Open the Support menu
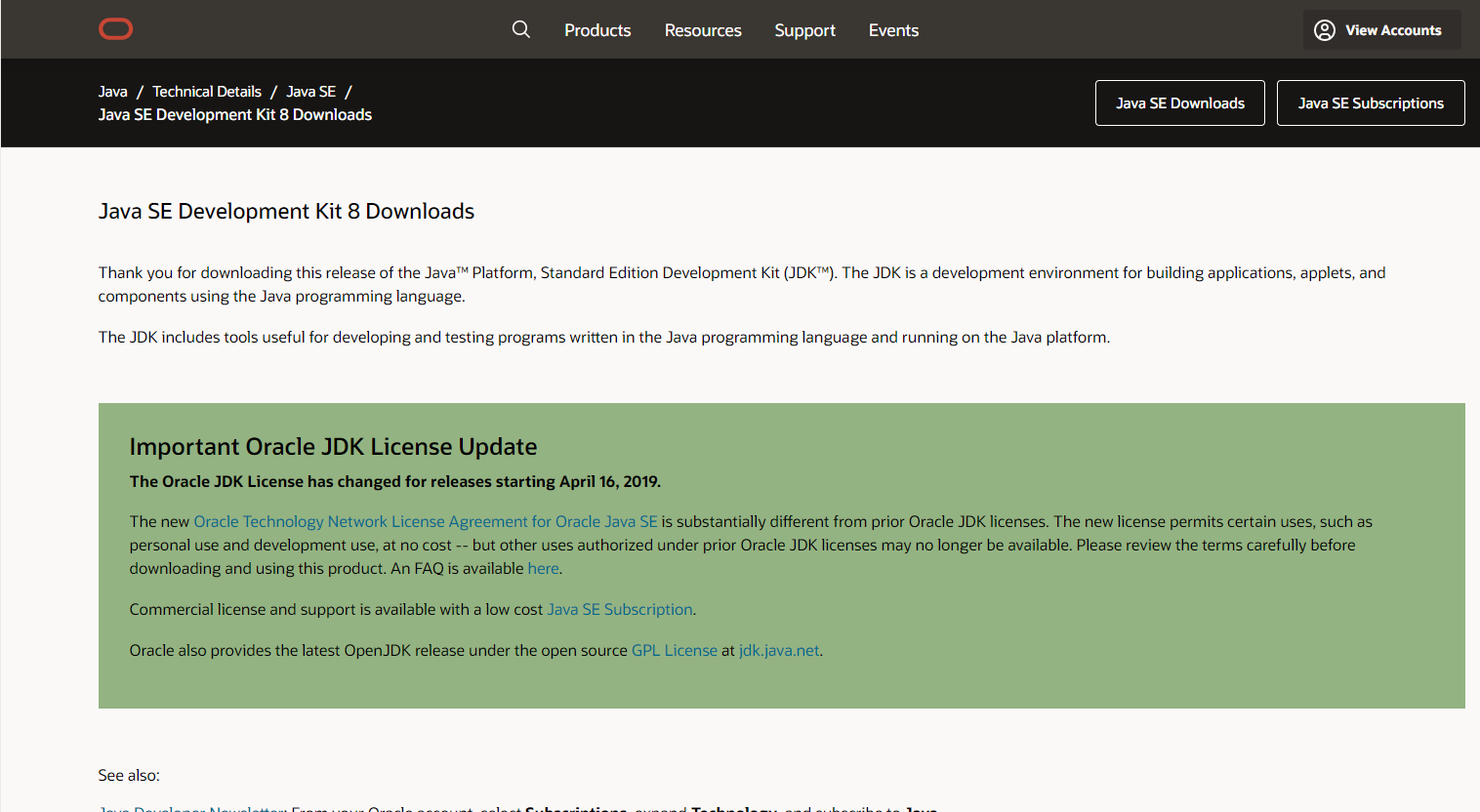This screenshot has height=812, width=1480. [x=804, y=30]
